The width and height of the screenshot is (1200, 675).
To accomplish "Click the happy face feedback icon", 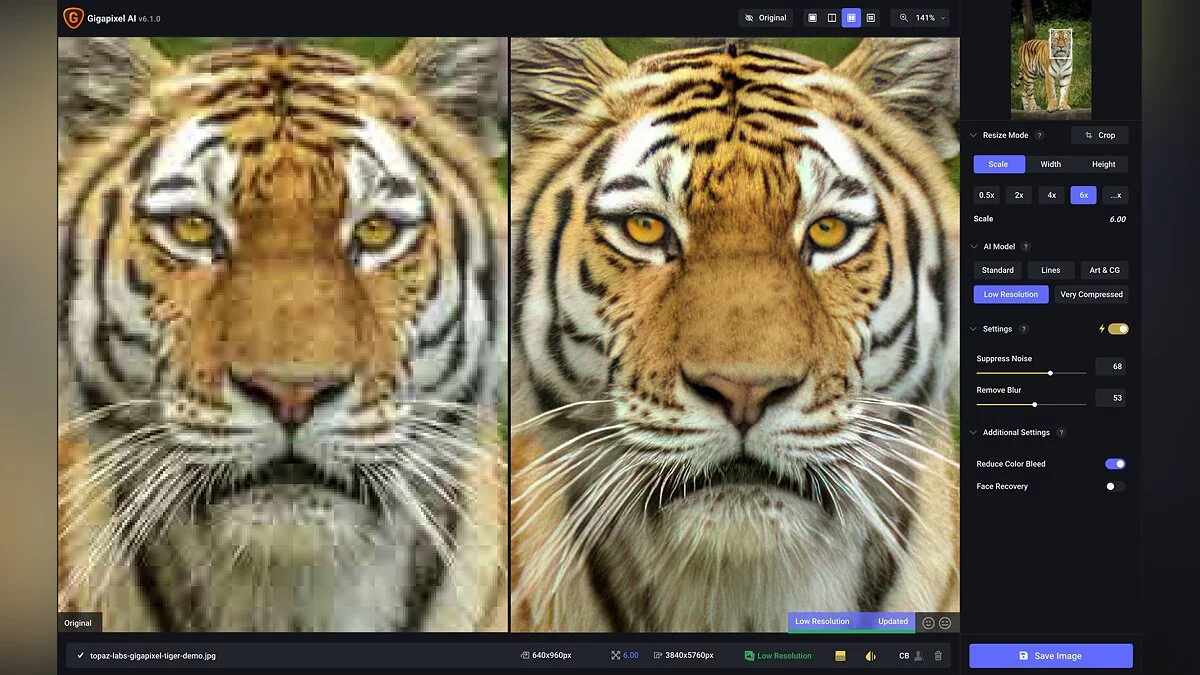I will [x=928, y=622].
